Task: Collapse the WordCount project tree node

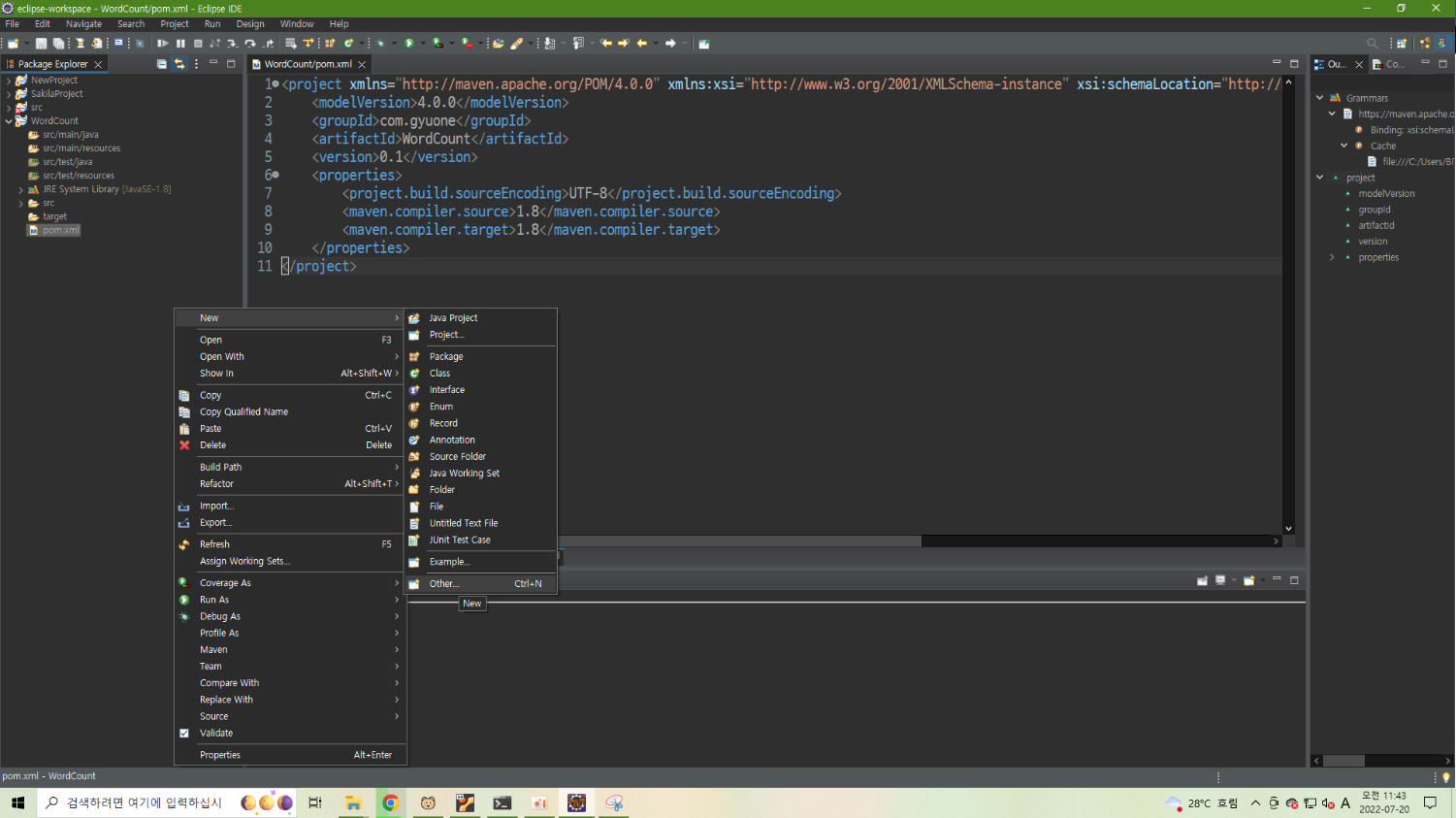Action: tap(9, 121)
